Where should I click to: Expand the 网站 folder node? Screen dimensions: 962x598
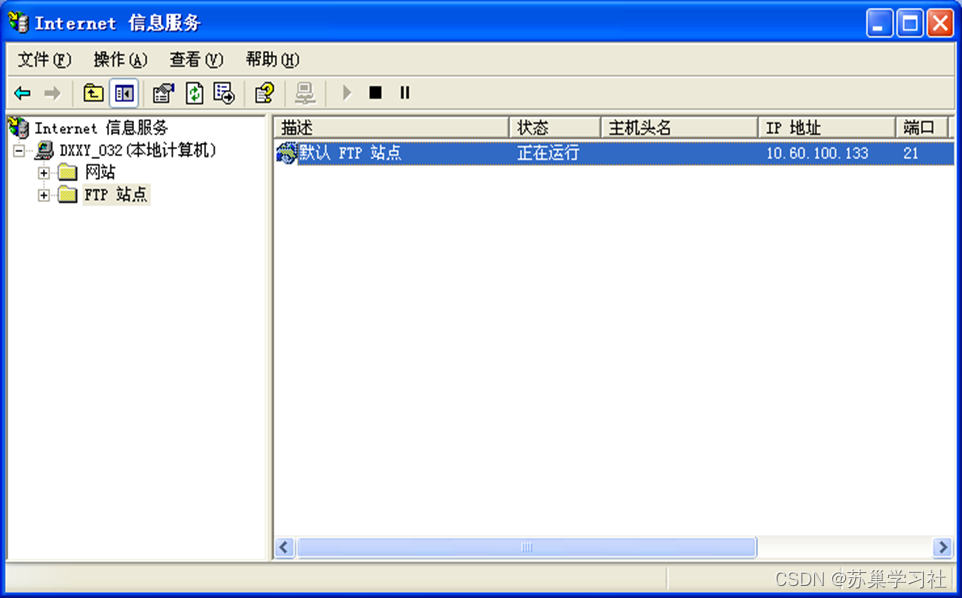44,173
